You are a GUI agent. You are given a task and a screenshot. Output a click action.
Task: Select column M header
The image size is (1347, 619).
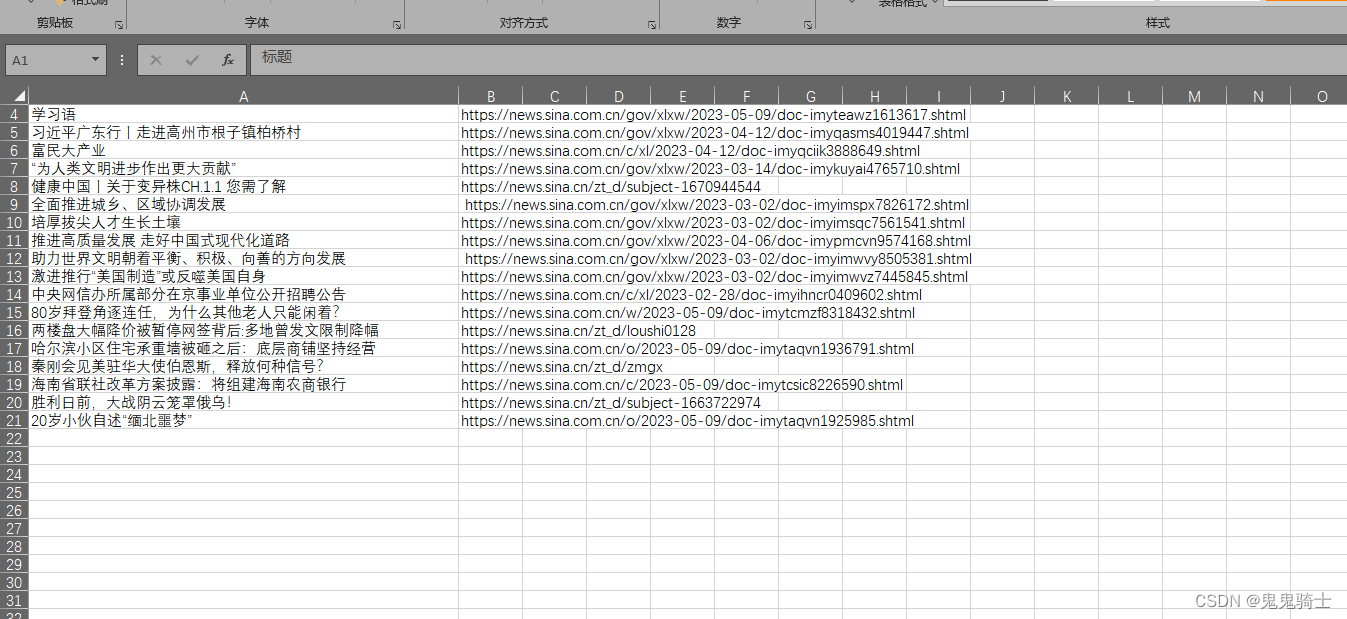point(1195,96)
